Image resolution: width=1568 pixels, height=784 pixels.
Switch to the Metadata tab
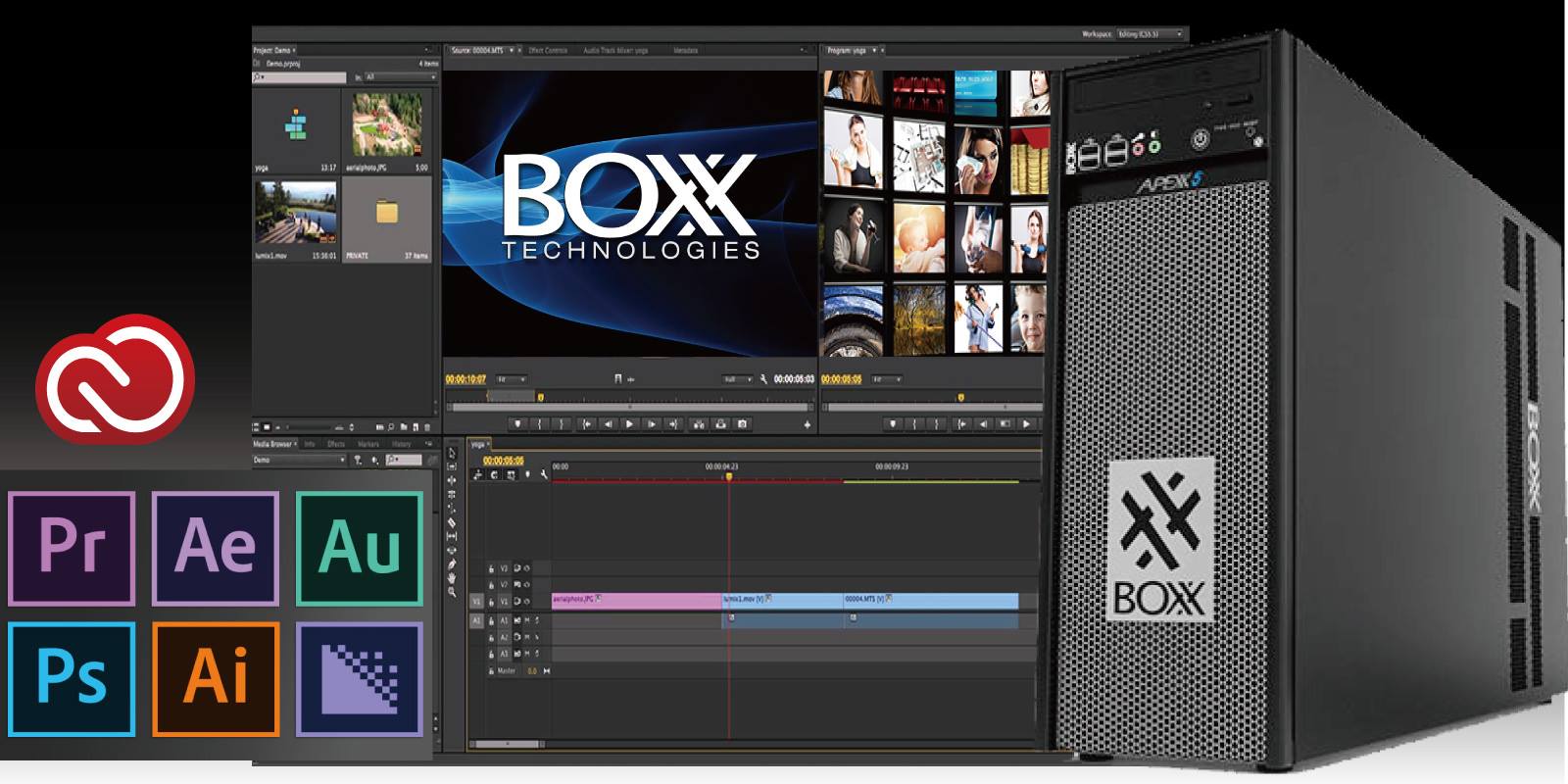686,50
